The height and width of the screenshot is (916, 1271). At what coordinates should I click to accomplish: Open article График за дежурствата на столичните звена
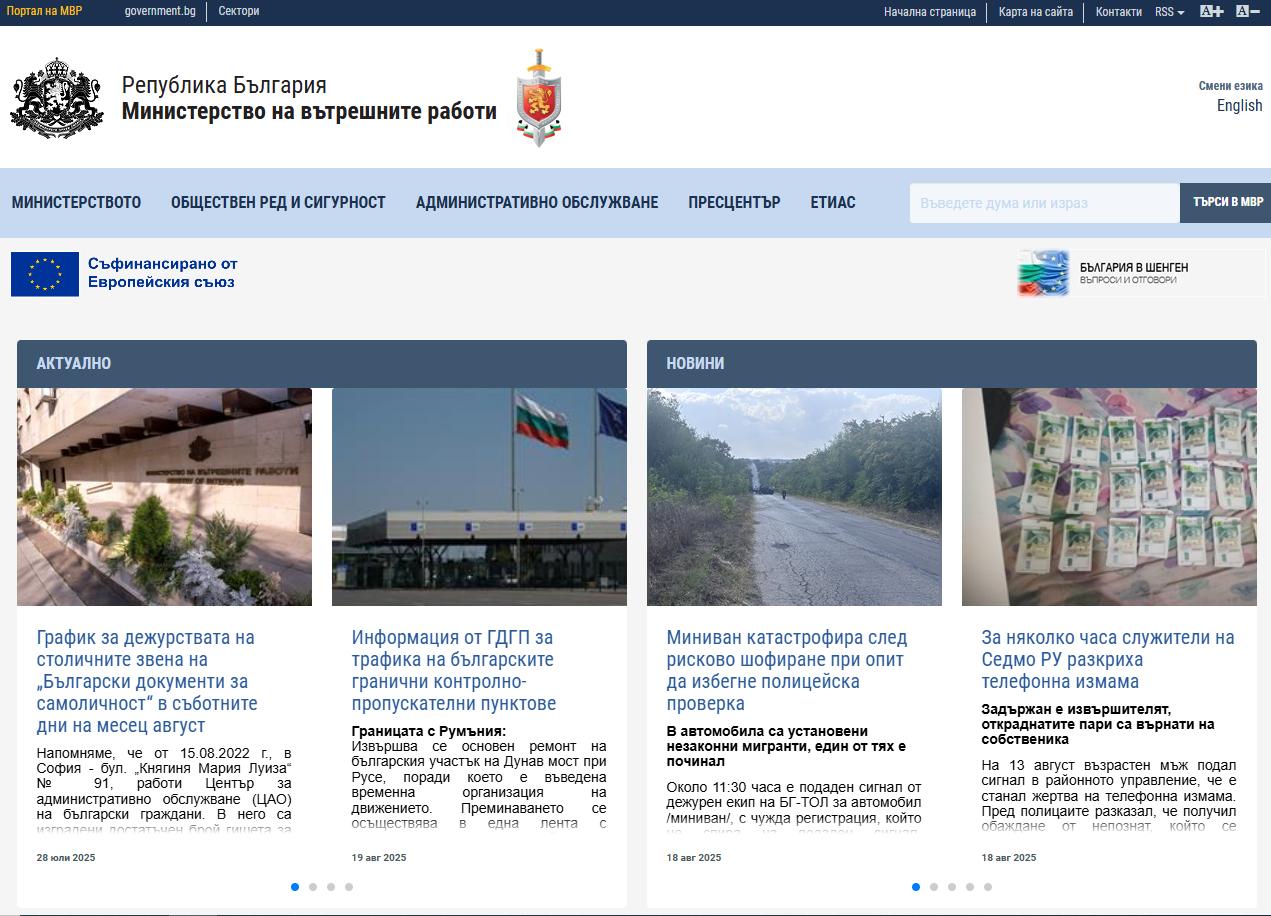[147, 681]
